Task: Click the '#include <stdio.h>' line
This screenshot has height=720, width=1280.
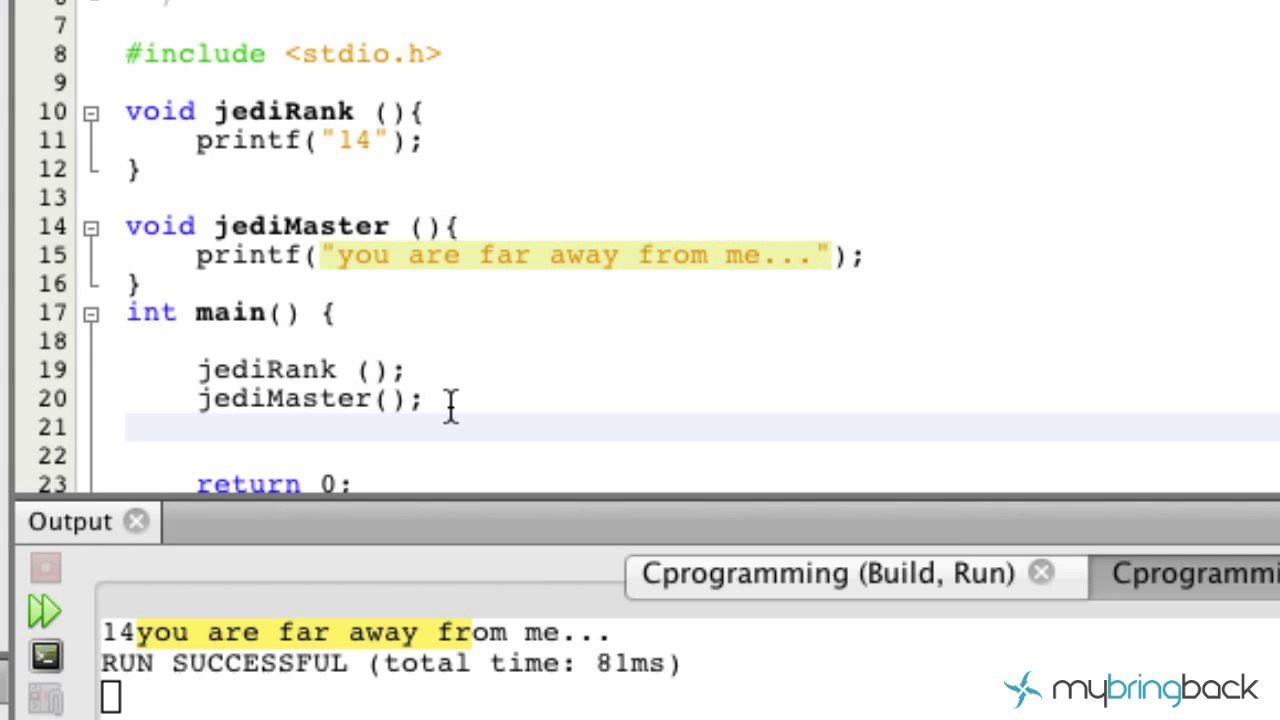Action: 283,54
